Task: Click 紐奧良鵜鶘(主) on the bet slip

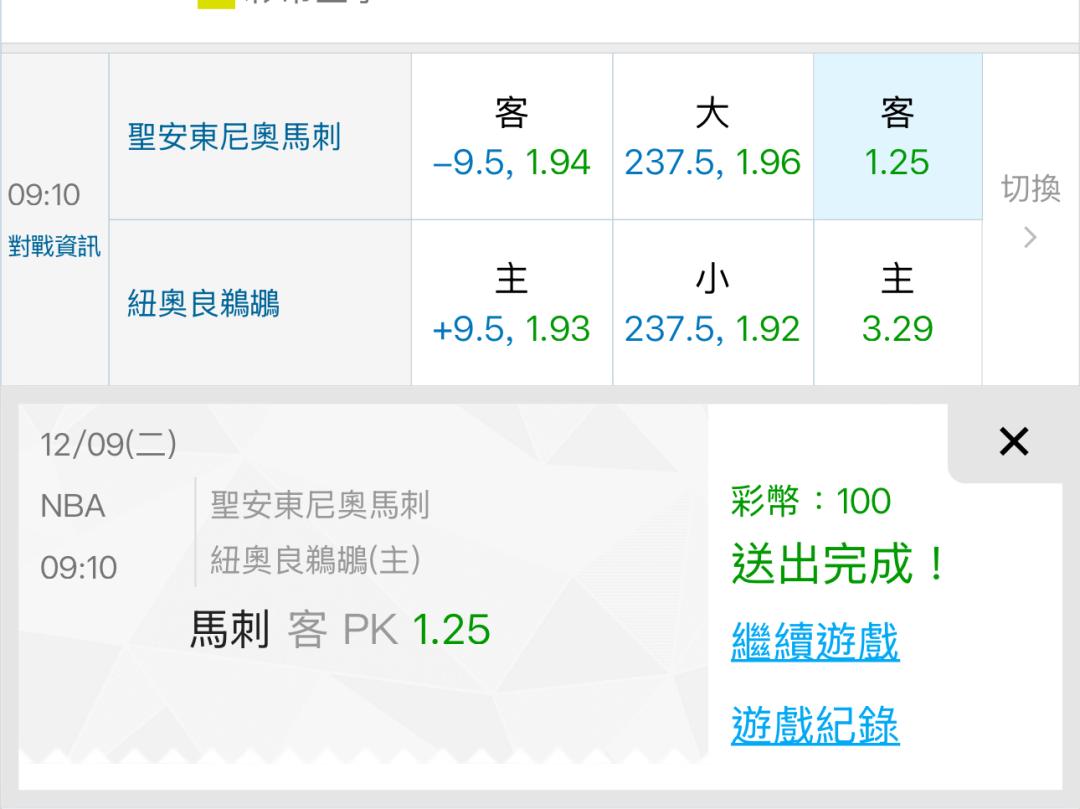Action: [x=315, y=560]
